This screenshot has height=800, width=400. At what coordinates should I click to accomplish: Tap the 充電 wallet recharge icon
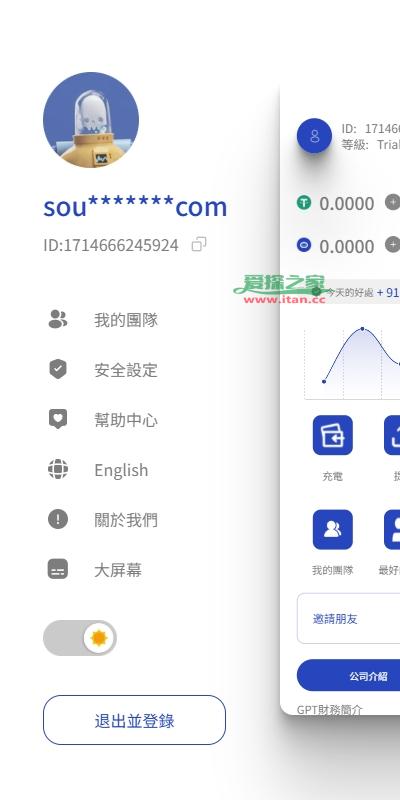[333, 435]
